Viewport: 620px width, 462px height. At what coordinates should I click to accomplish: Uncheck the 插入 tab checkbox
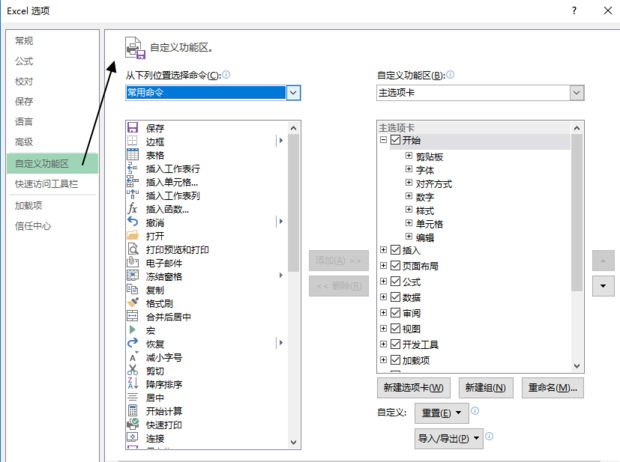point(395,250)
